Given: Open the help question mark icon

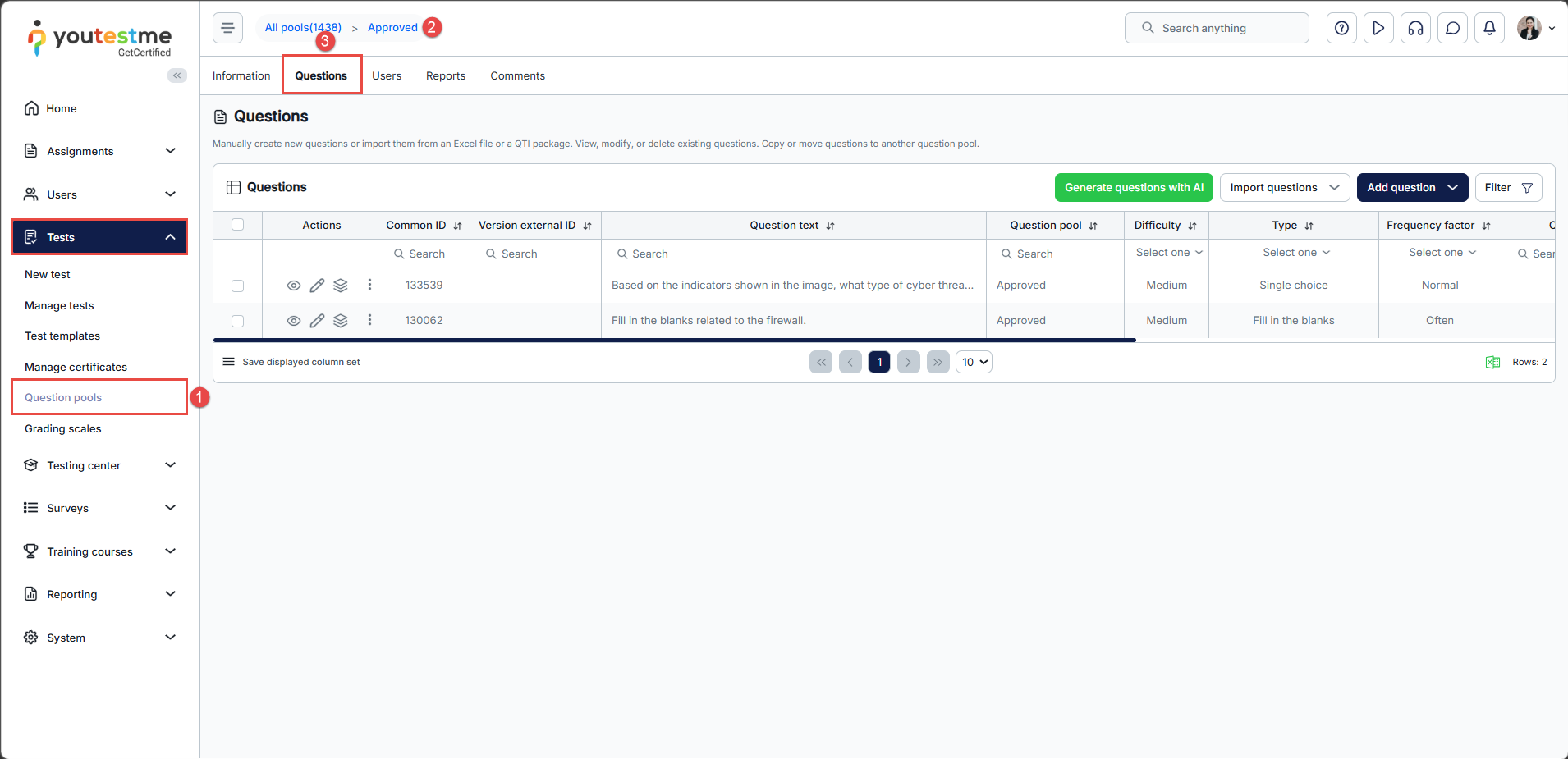Looking at the screenshot, I should [x=1341, y=28].
